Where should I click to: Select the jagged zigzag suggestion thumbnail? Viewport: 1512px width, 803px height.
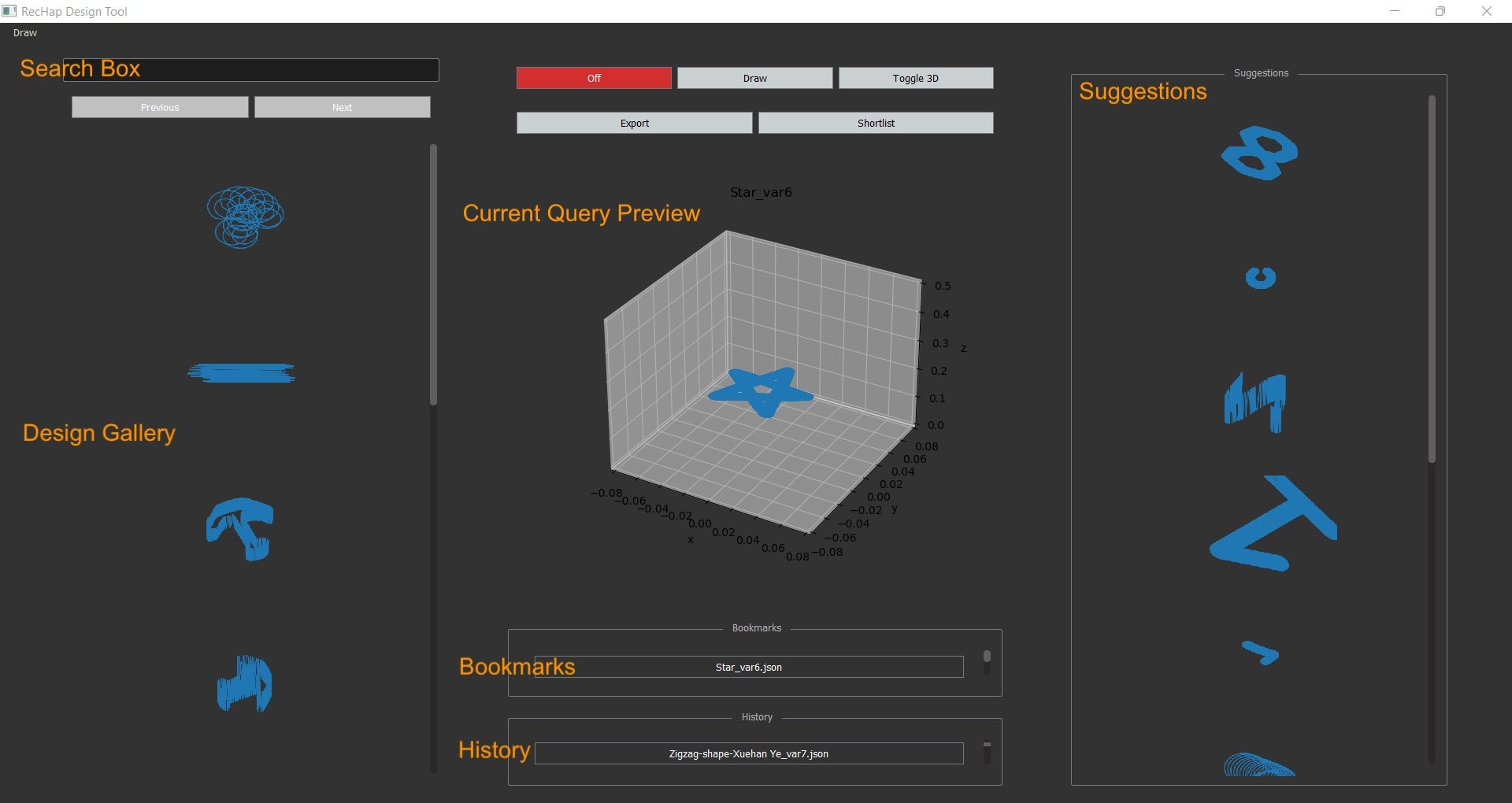[1255, 401]
